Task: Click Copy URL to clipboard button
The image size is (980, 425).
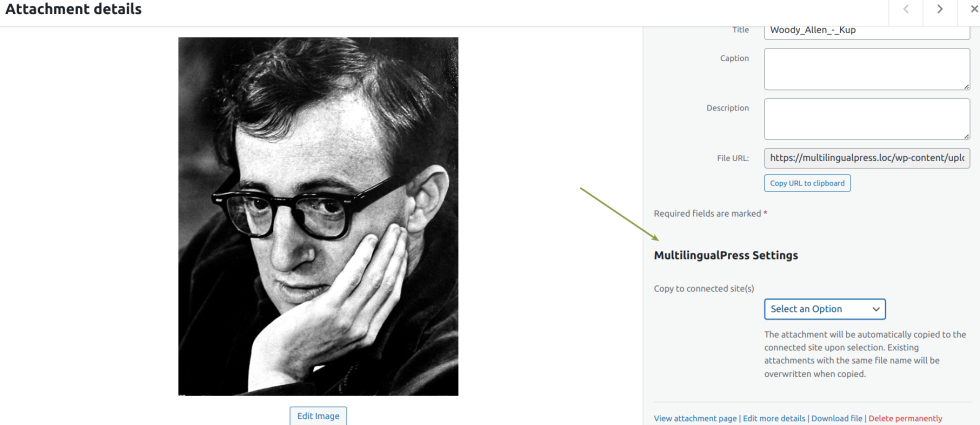Action: [807, 183]
